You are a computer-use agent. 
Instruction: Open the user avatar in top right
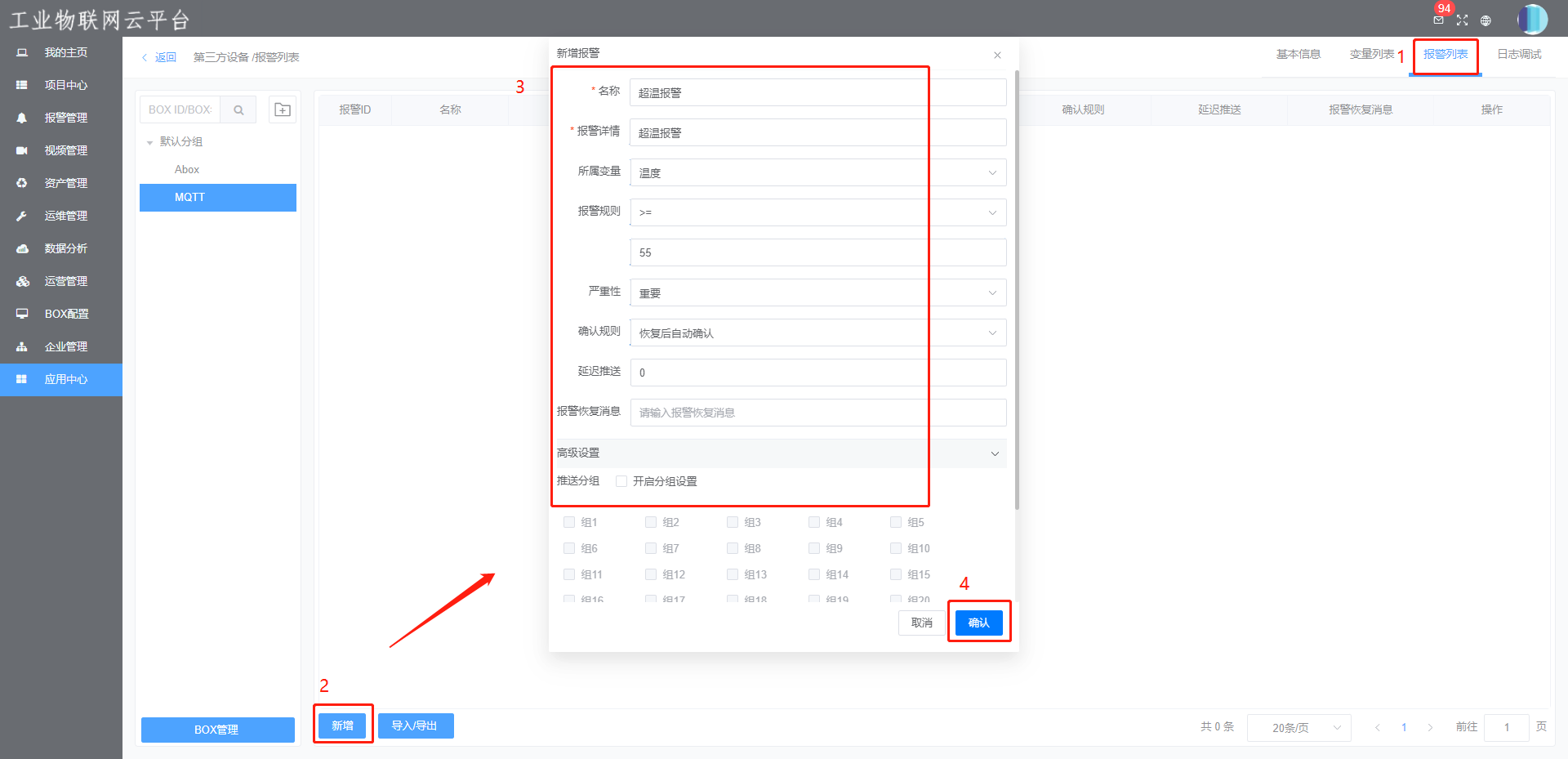1532,20
